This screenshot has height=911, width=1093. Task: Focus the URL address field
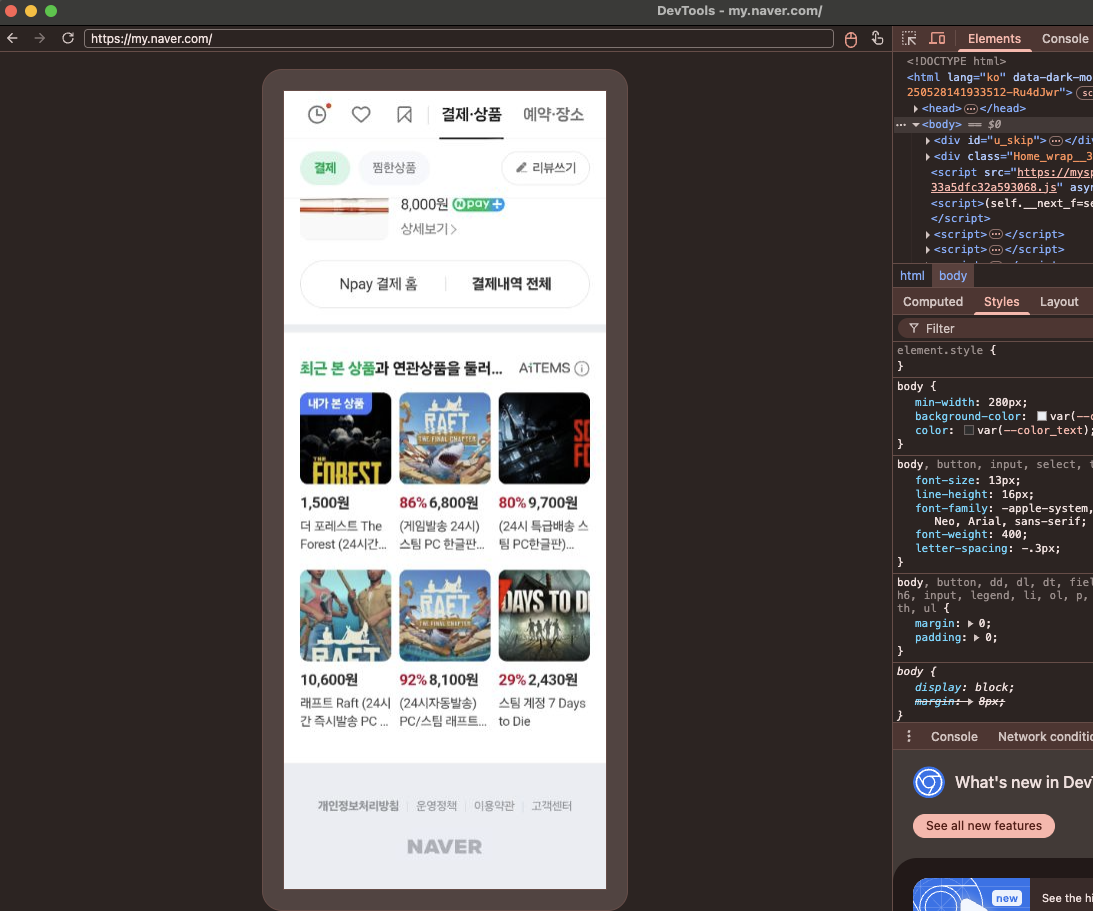tap(459, 38)
